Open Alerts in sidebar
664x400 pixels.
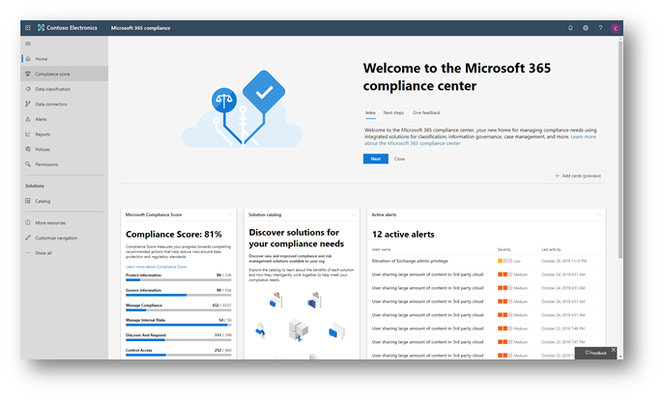tap(64, 119)
